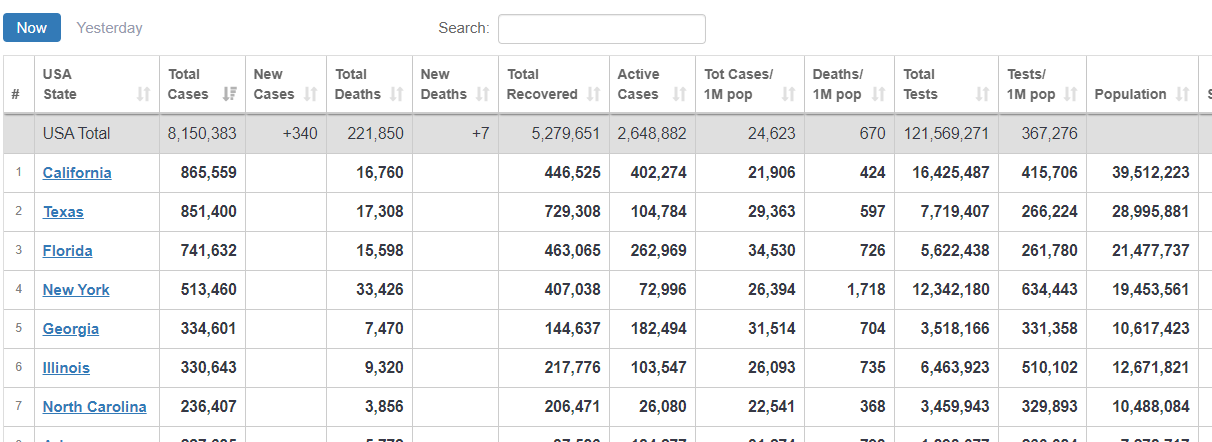Click sort icon in USA State column
This screenshot has height=442, width=1212.
143,94
